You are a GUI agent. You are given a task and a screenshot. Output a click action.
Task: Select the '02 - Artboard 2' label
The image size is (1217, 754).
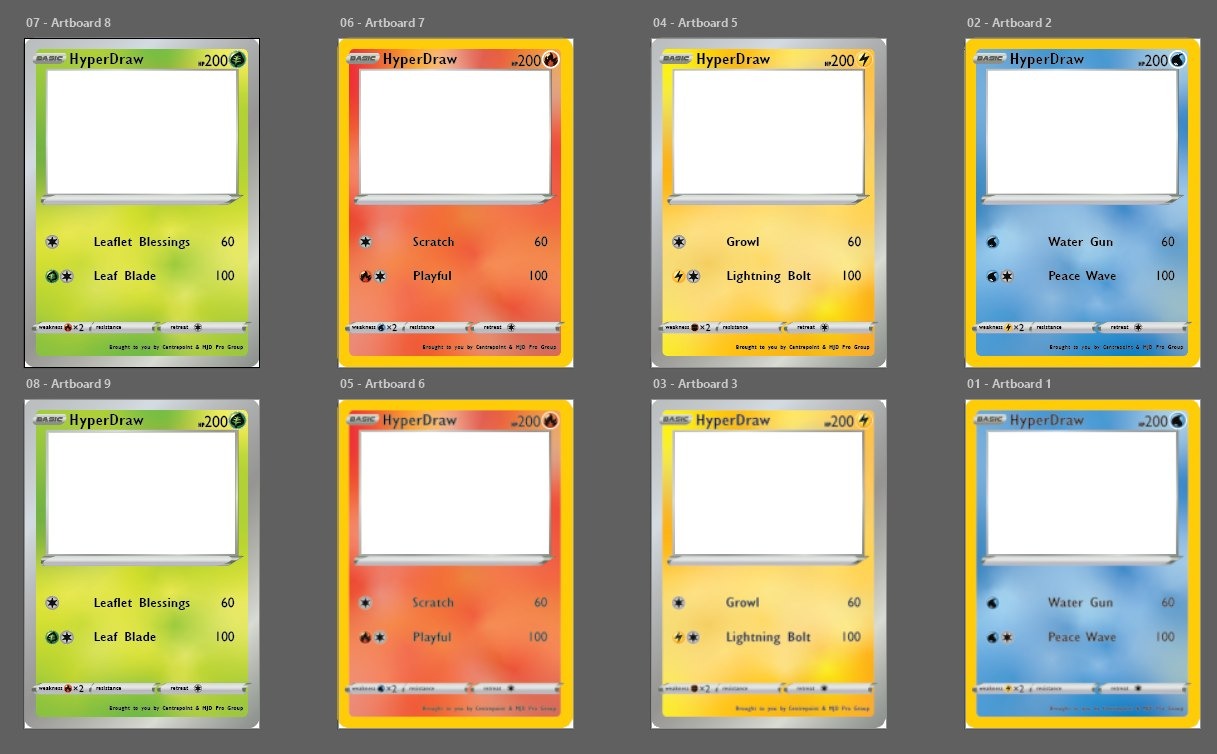(x=1009, y=22)
